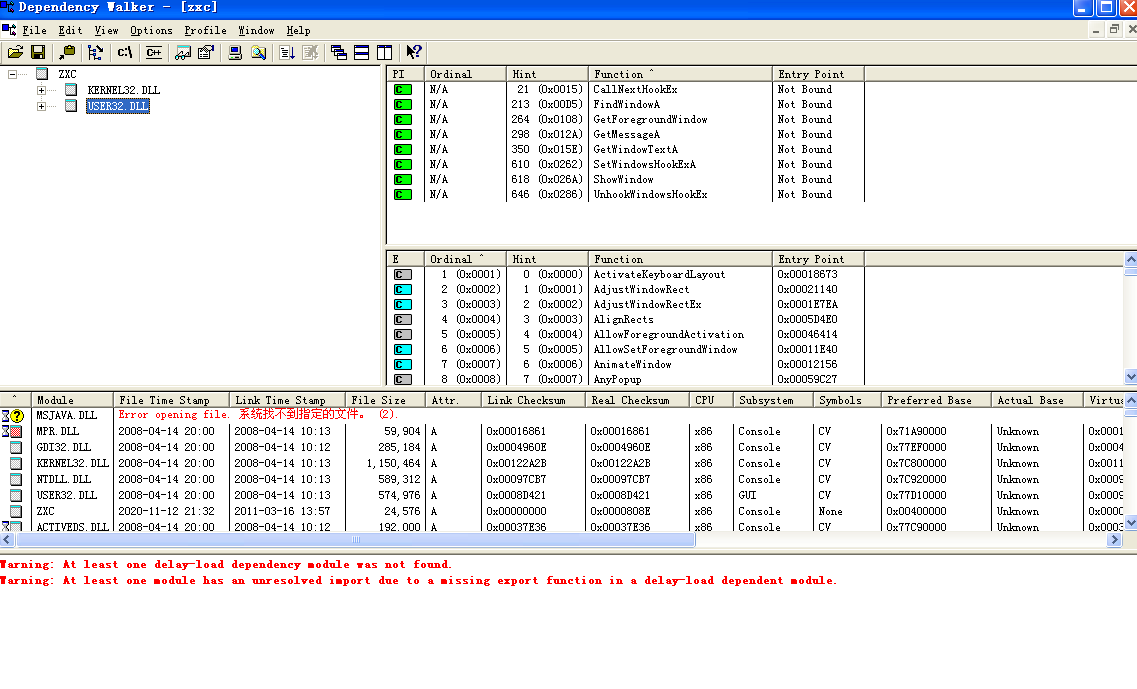
Task: Toggle Auto Expand tree option in toolbar
Action: click(x=95, y=52)
